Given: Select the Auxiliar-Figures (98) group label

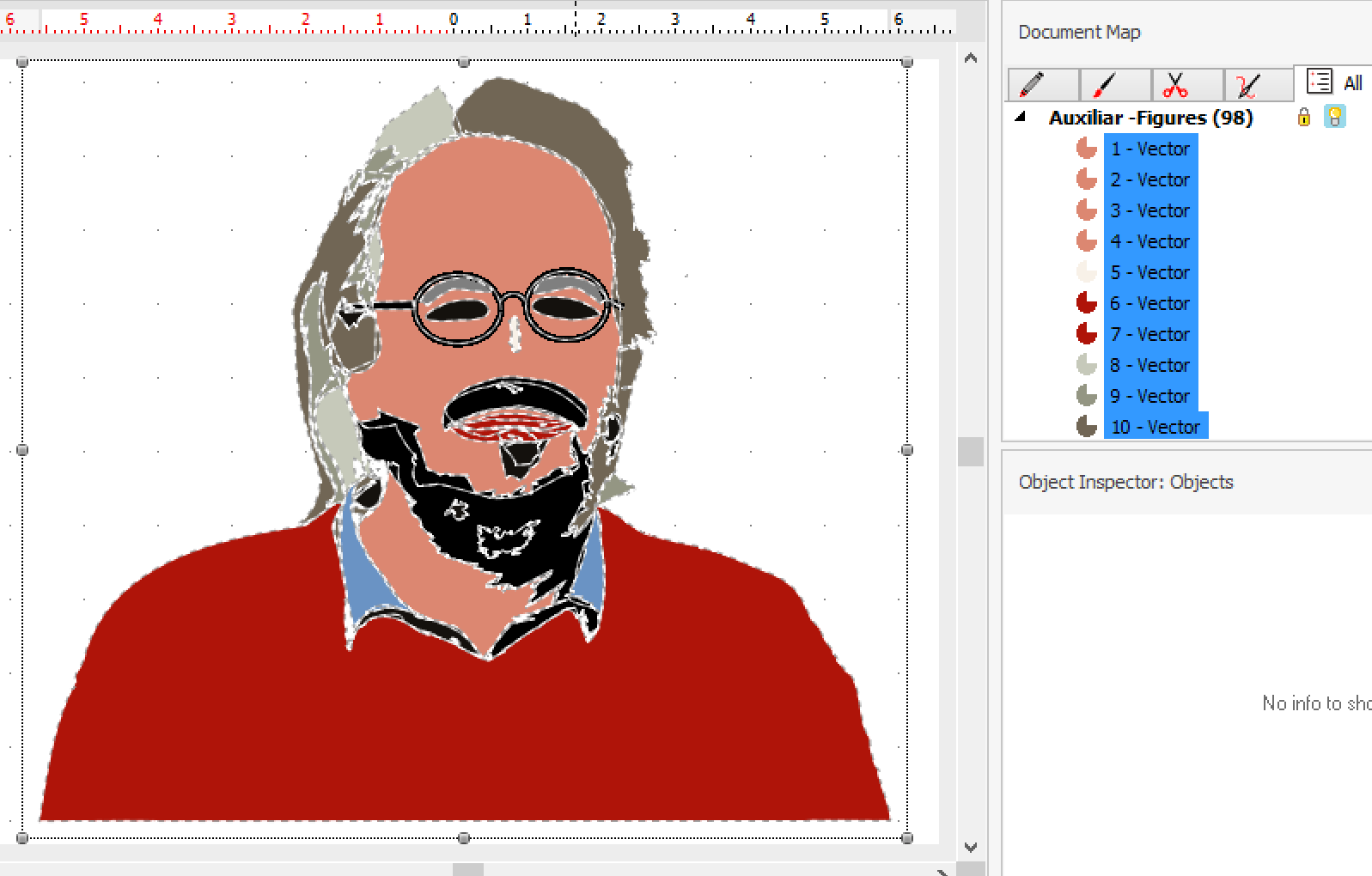Looking at the screenshot, I should pos(1150,118).
